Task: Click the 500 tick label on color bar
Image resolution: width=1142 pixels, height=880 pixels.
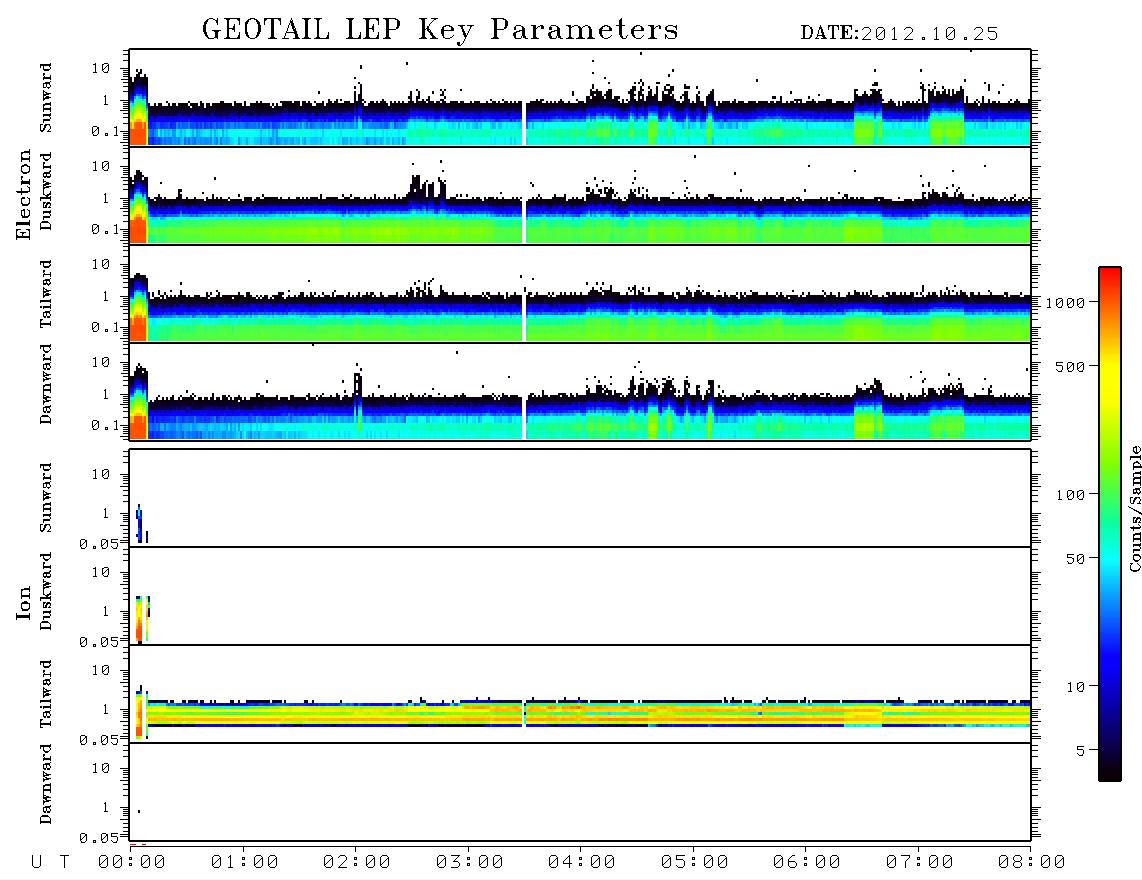Action: click(x=1071, y=366)
